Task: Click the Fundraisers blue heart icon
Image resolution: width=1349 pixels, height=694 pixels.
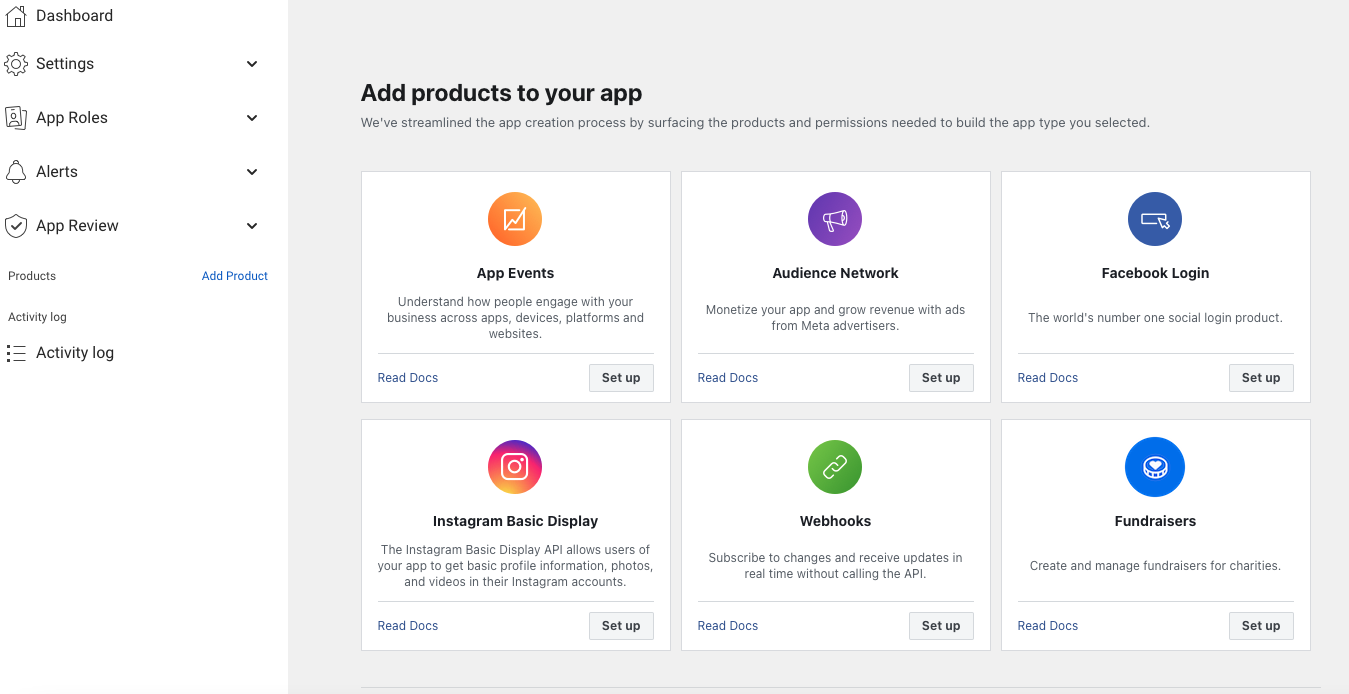Action: click(1155, 467)
